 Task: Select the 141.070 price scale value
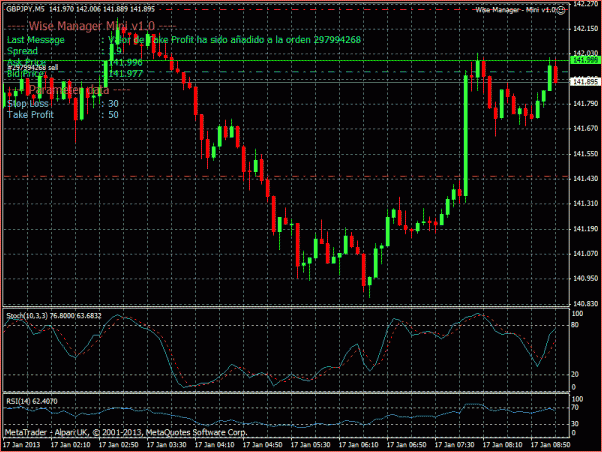(x=585, y=254)
